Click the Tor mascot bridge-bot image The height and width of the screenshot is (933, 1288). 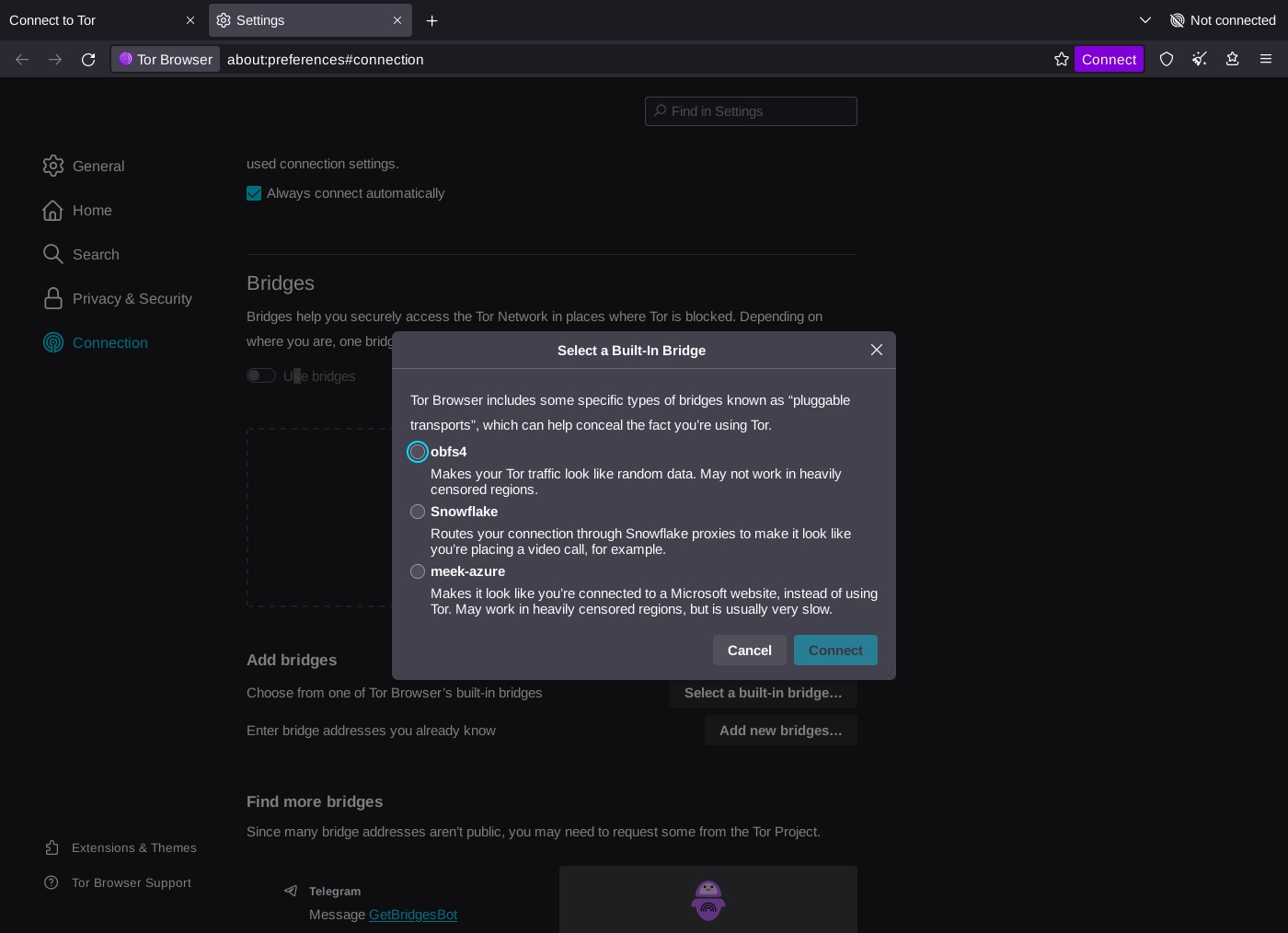(x=708, y=901)
